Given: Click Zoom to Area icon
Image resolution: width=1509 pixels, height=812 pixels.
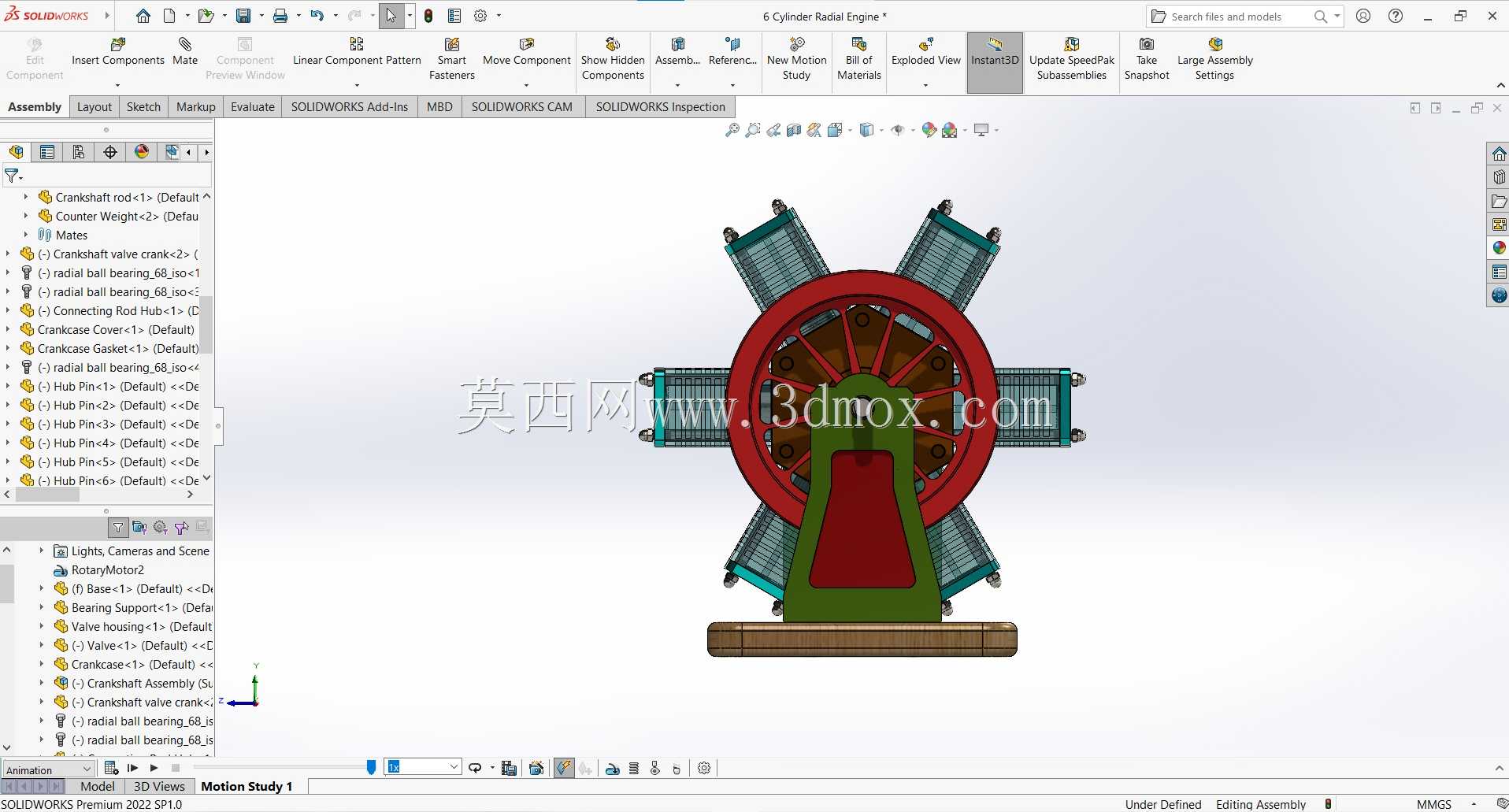Looking at the screenshot, I should [x=753, y=130].
